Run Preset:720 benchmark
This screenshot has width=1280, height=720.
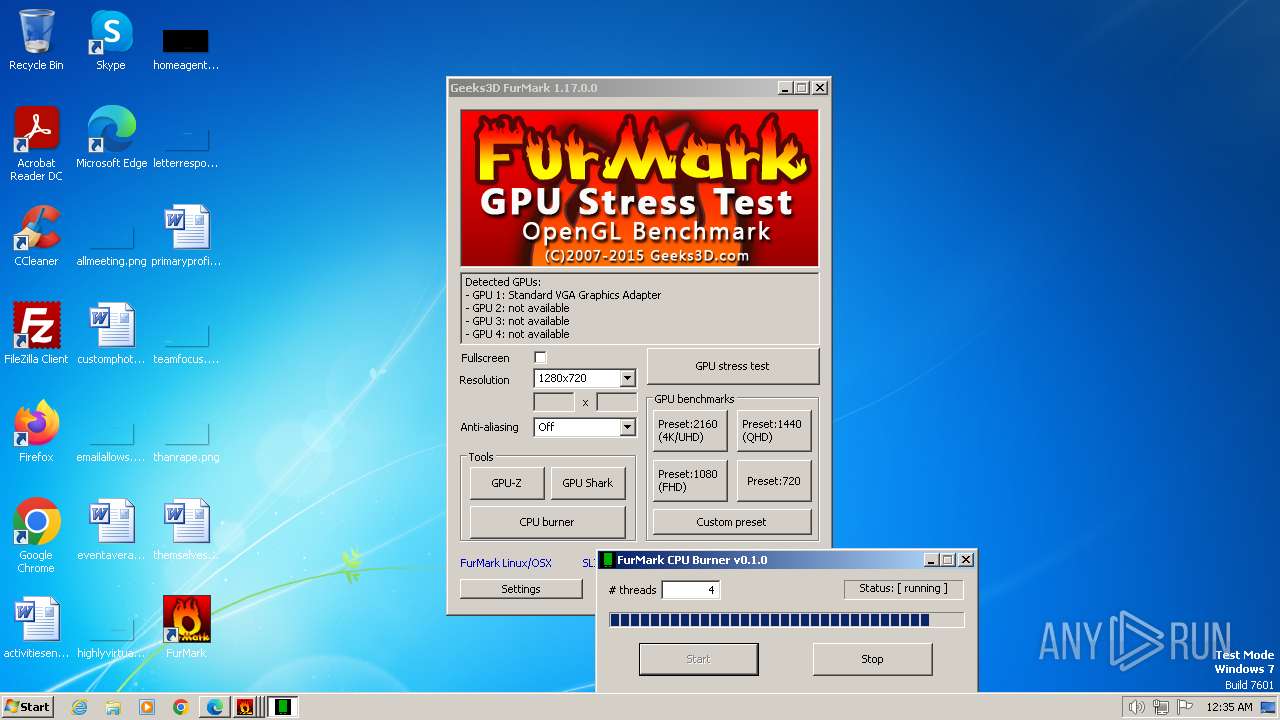[774, 481]
